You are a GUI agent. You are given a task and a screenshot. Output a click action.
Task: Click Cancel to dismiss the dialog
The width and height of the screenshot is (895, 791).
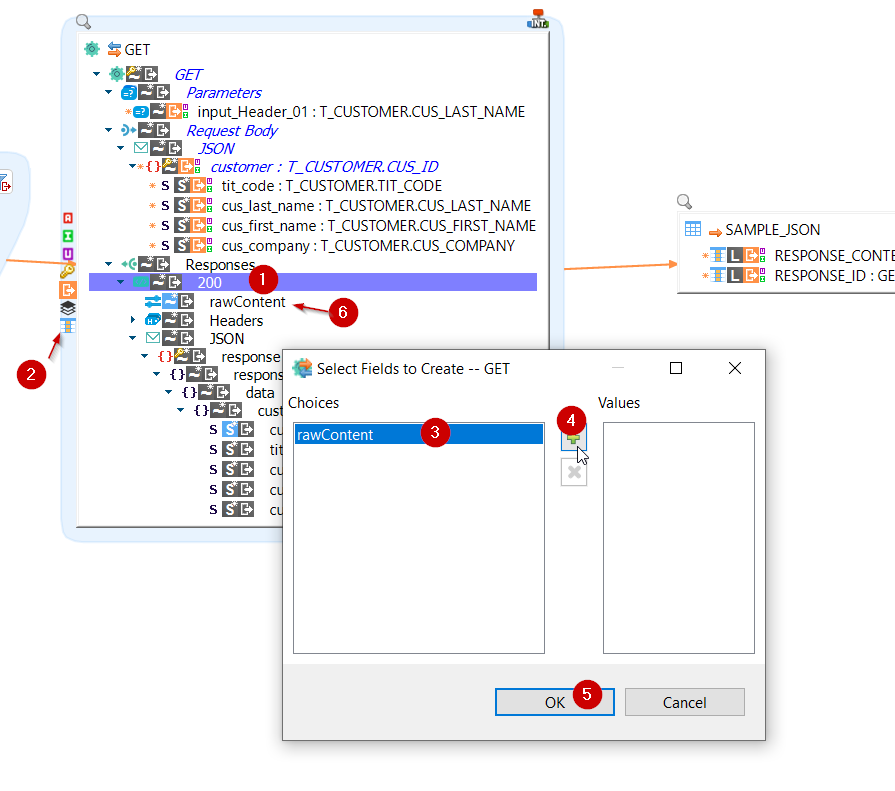click(x=684, y=701)
